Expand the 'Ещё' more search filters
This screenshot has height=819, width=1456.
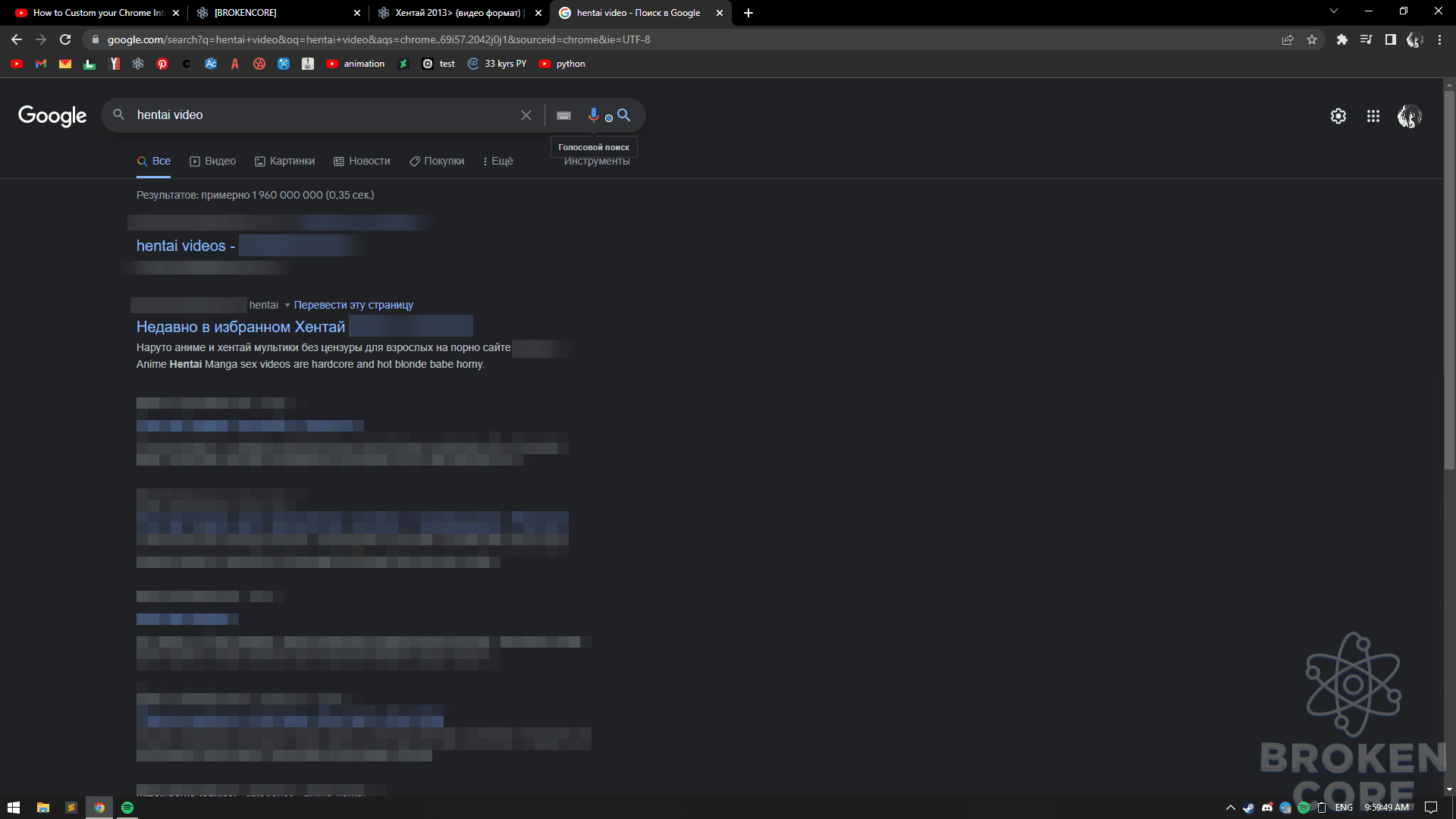tap(498, 161)
